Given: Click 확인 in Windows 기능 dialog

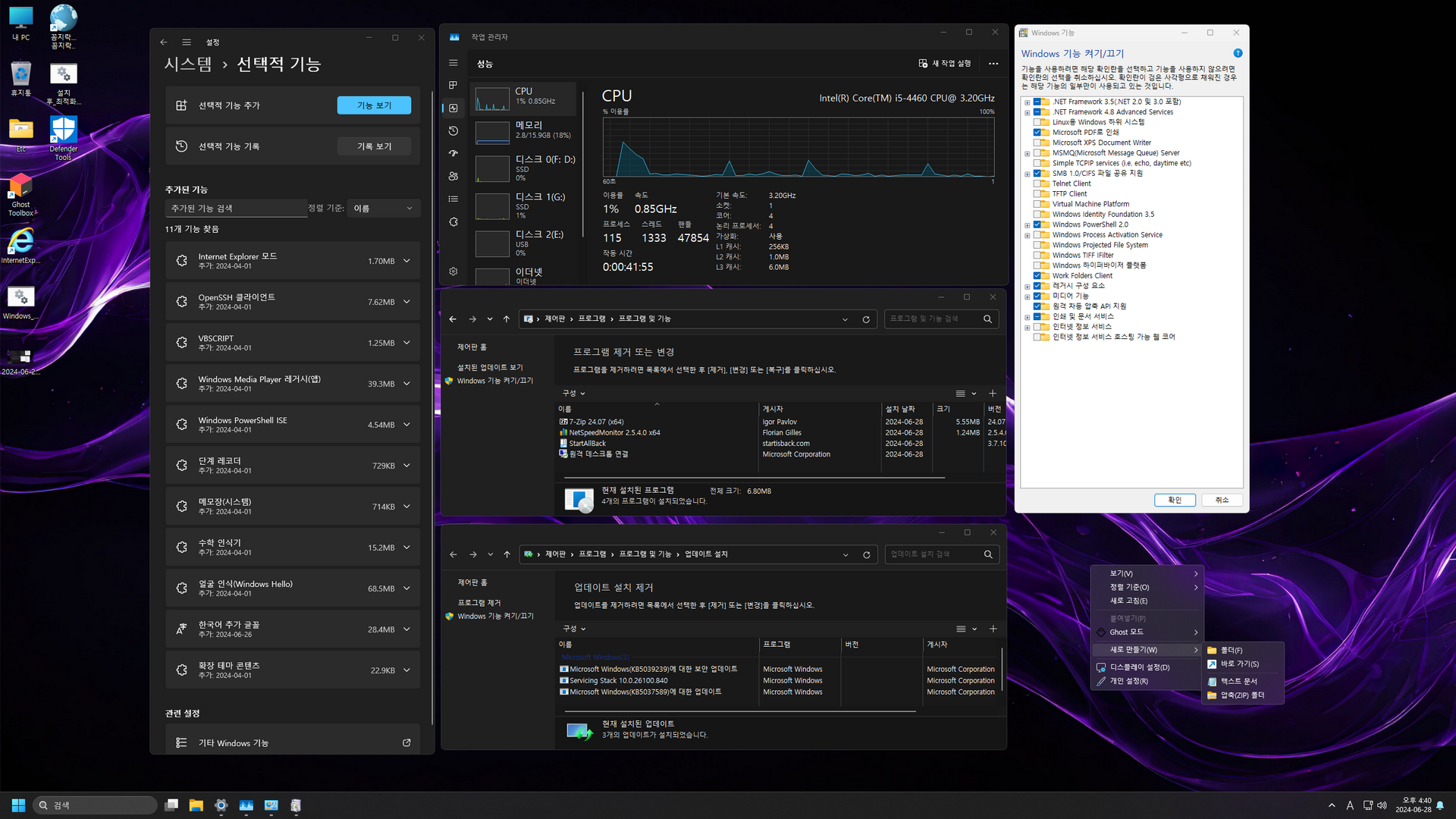Looking at the screenshot, I should click(1175, 500).
